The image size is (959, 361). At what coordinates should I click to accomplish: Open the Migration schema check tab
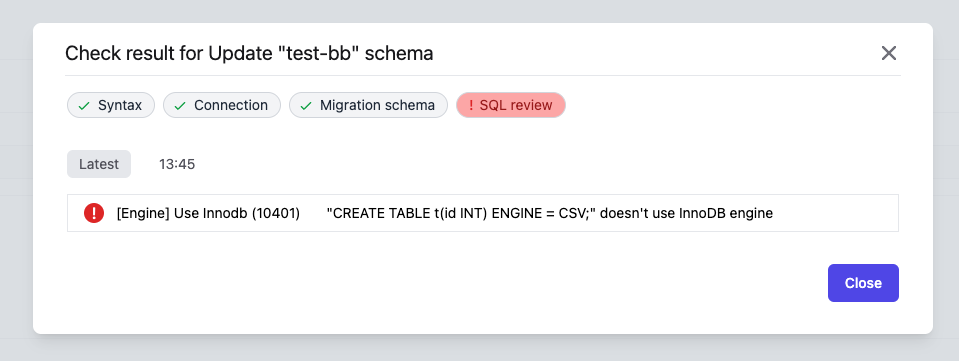(x=368, y=105)
